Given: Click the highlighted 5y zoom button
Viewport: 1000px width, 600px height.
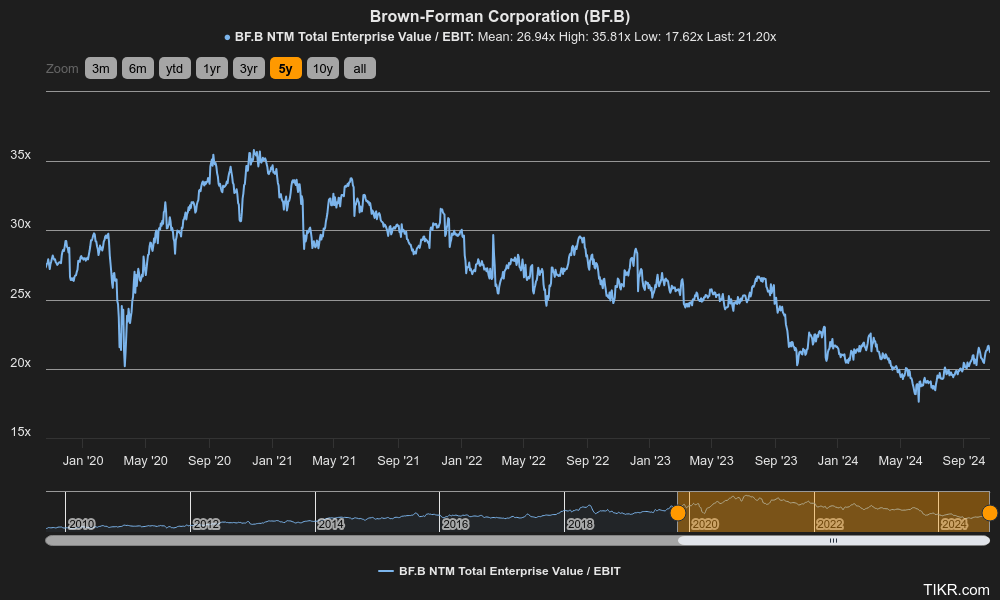Looking at the screenshot, I should (x=285, y=69).
